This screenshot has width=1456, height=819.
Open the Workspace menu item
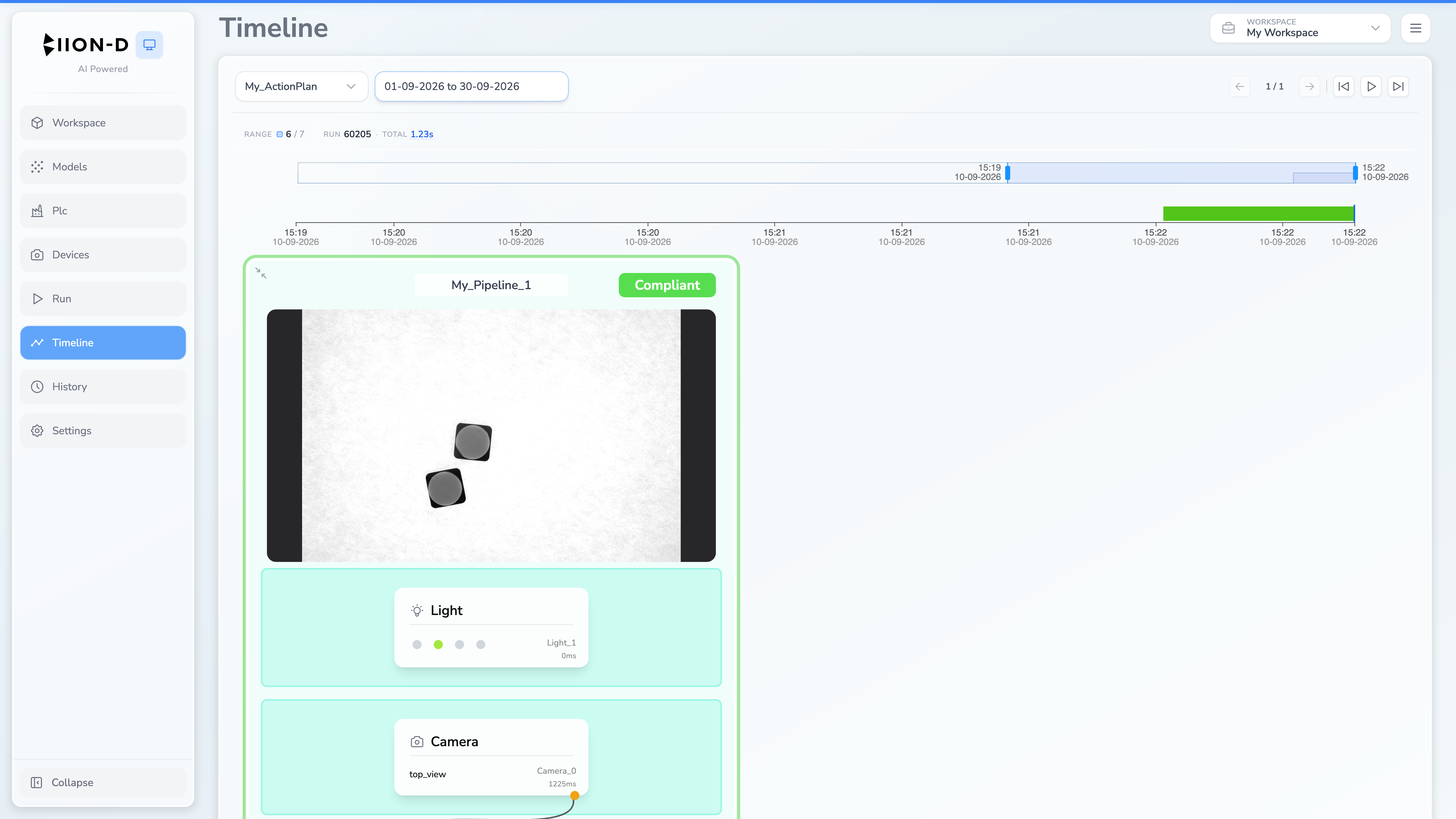click(x=103, y=123)
